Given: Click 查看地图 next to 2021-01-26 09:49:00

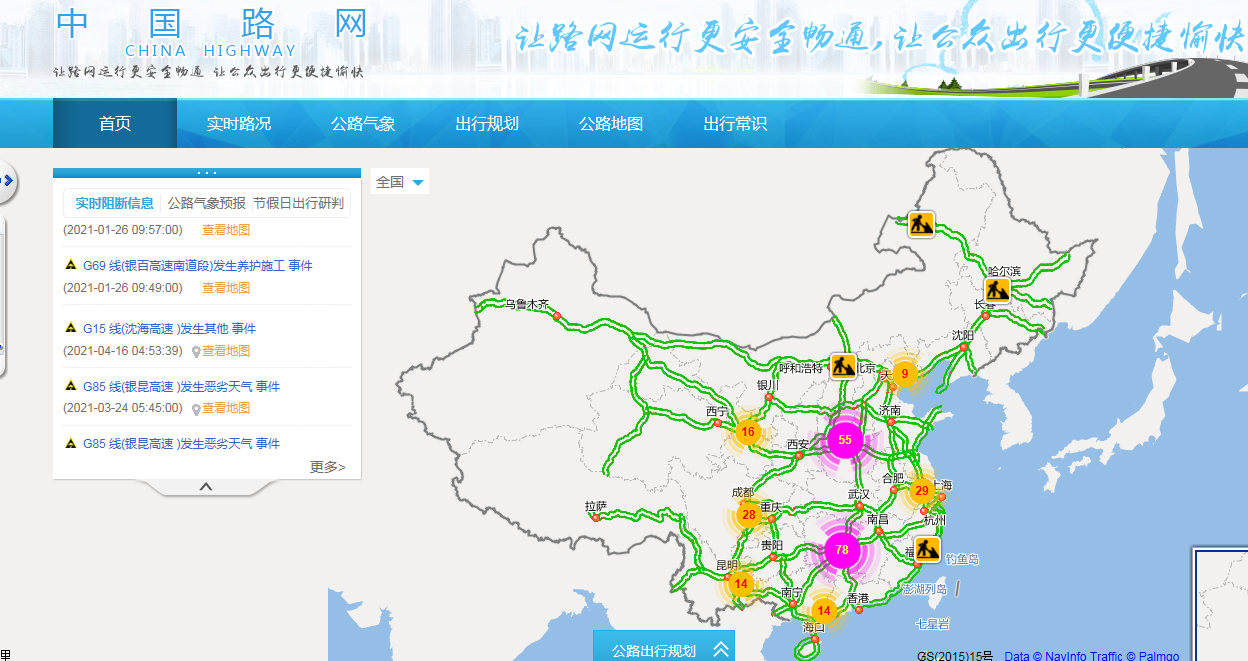Looking at the screenshot, I should (226, 288).
